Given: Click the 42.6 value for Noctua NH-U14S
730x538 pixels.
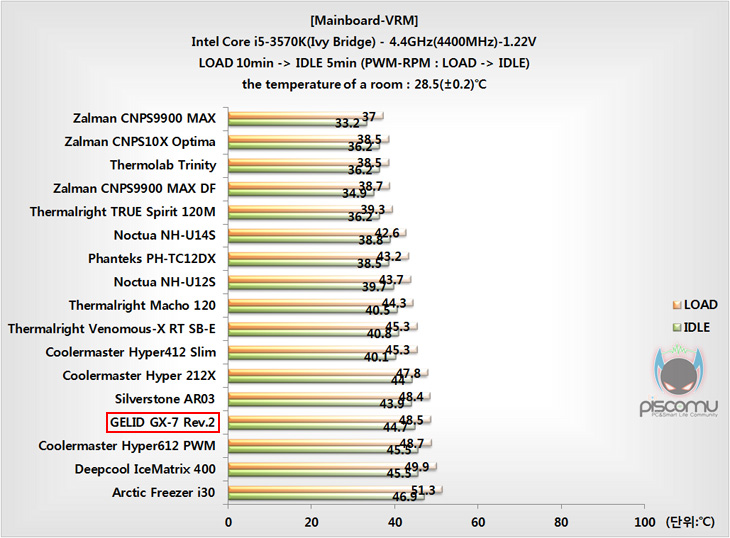Looking at the screenshot, I should 387,233.
